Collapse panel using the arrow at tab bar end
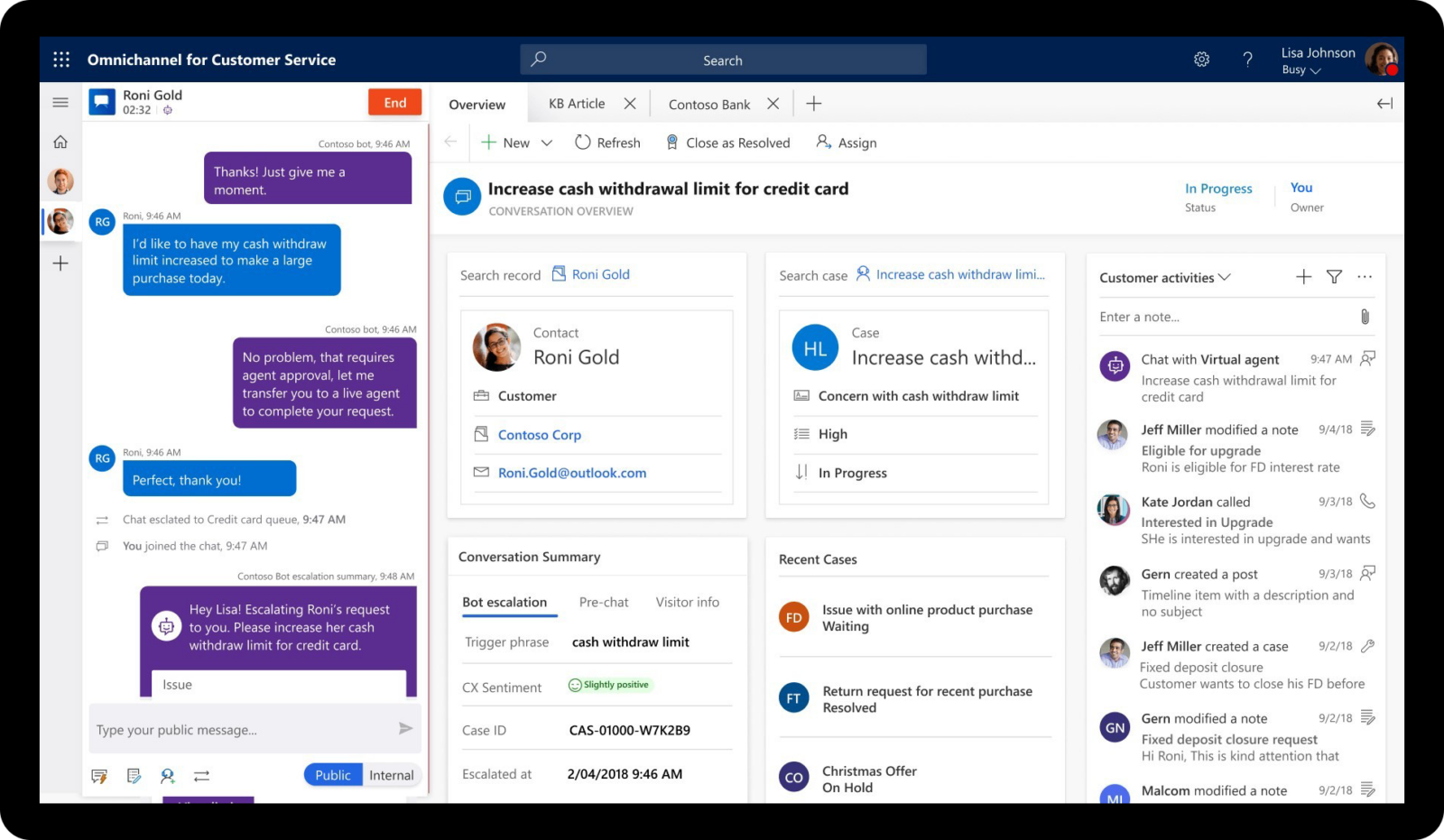This screenshot has height=840, width=1444. click(x=1384, y=104)
